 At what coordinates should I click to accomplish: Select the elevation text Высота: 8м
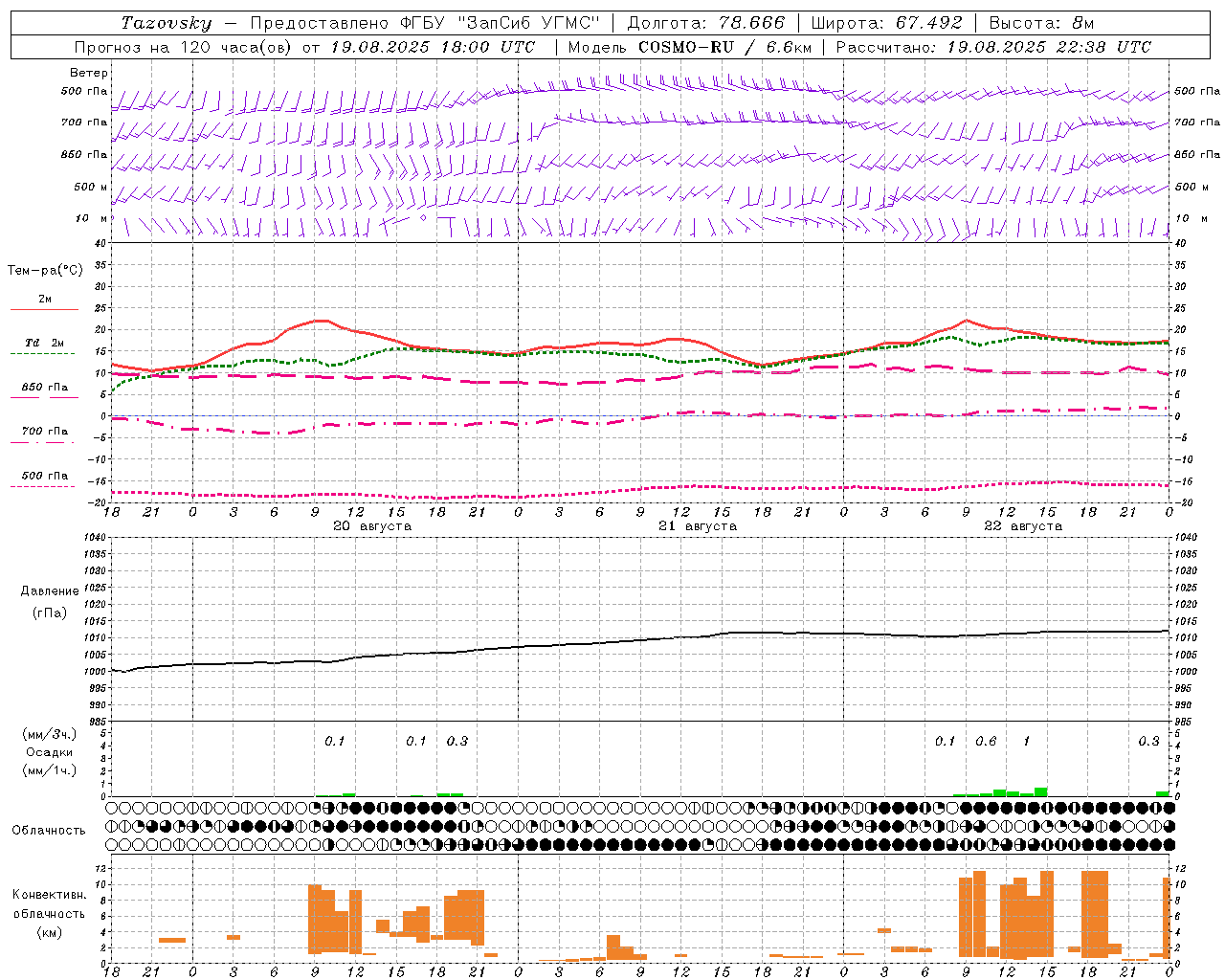tap(1041, 23)
